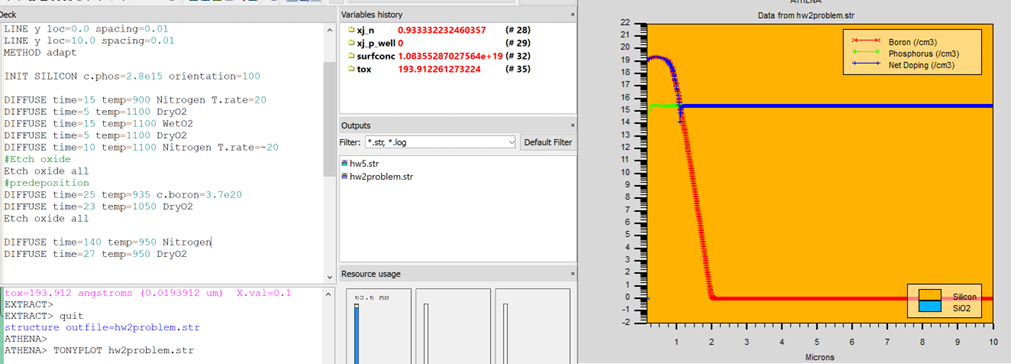This screenshot has width=1011, height=364.
Task: Select the xj_n value 0.933332232460357
Action: [442, 30]
